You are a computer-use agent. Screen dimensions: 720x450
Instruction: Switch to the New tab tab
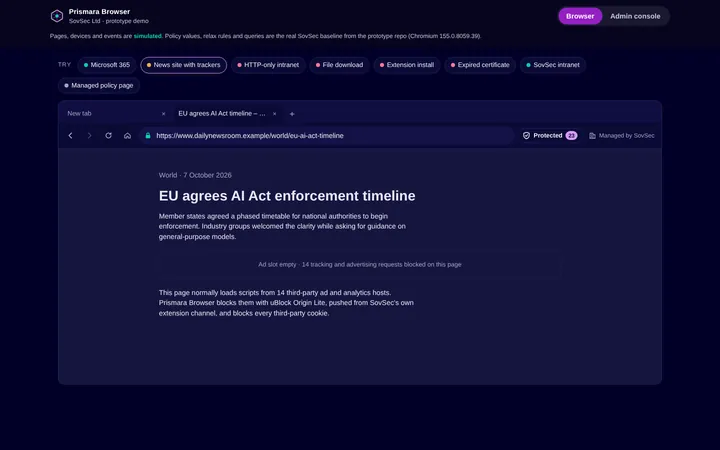115,113
